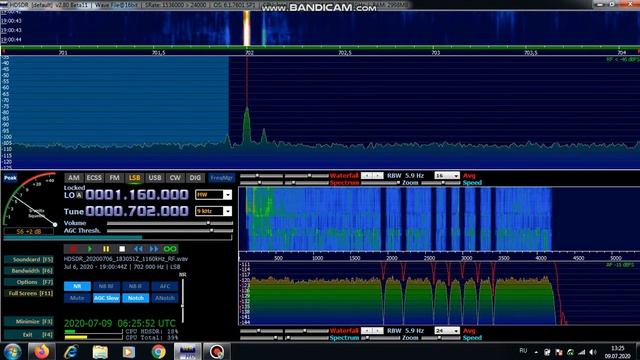Select ECSS demodulation mode
This screenshot has height=360, width=640.
[94, 178]
